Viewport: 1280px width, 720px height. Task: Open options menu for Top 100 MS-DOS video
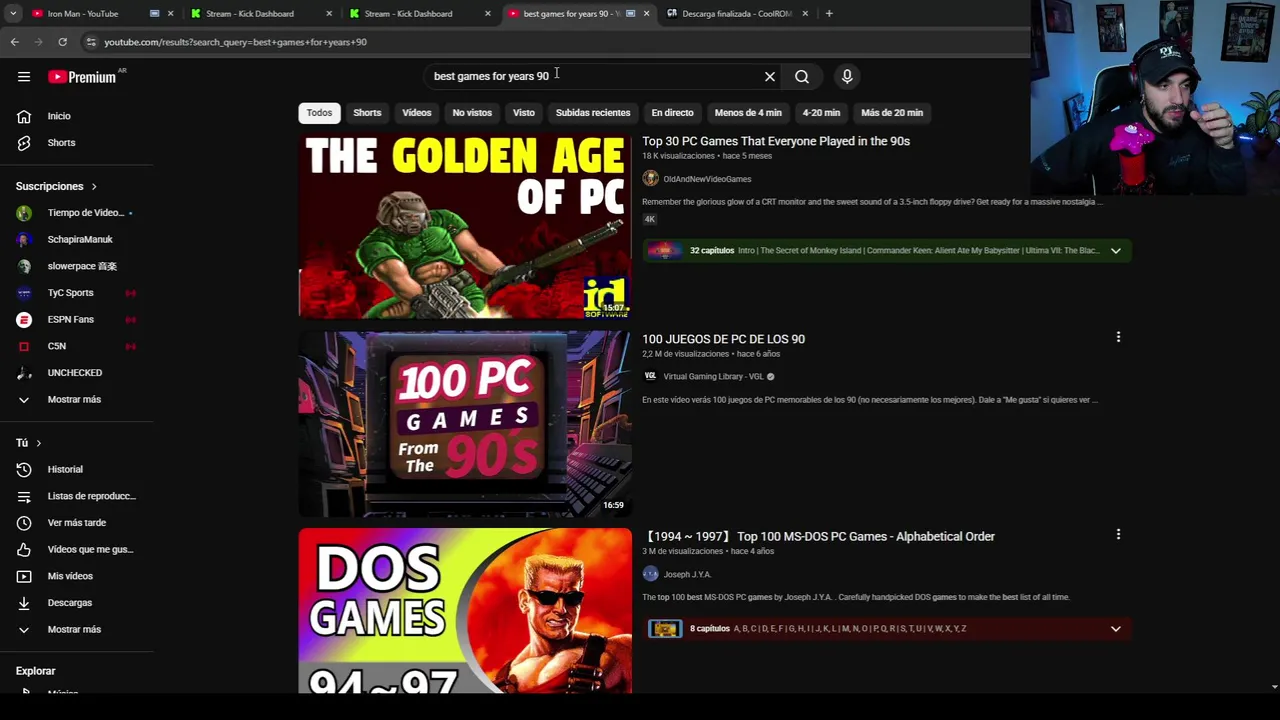tap(1118, 534)
